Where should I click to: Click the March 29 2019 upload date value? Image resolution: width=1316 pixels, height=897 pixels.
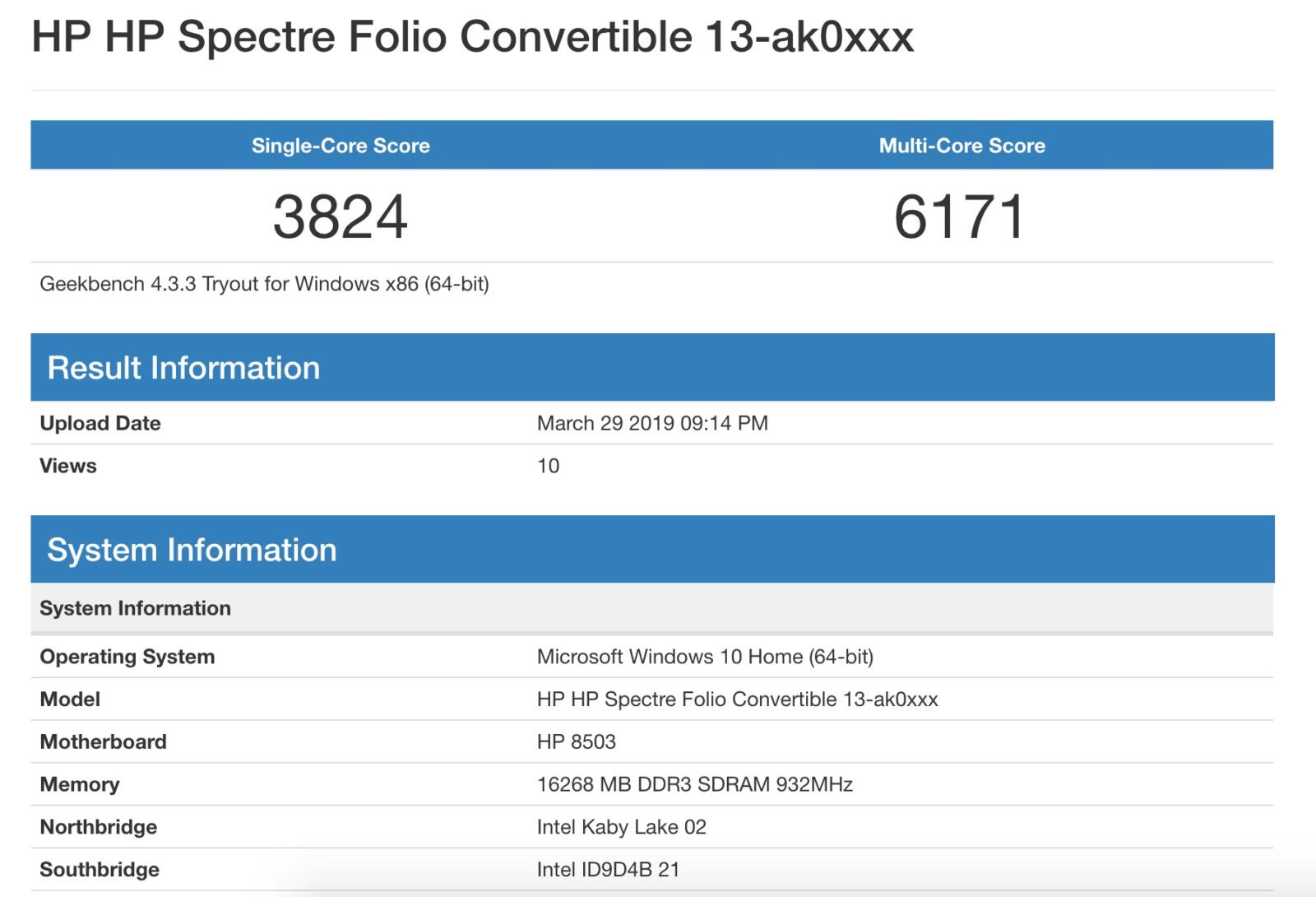coord(652,423)
